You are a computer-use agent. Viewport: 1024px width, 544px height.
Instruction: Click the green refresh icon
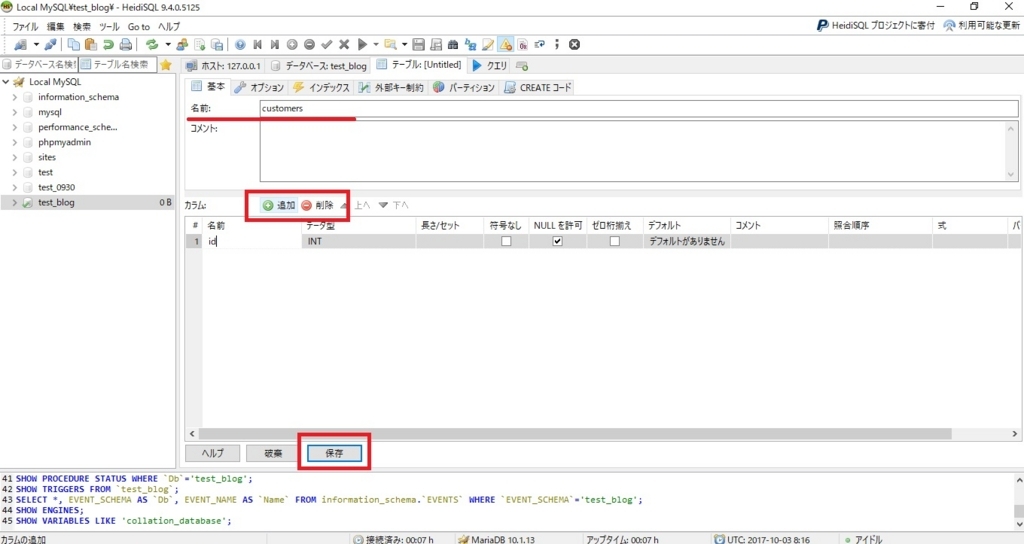(152, 44)
